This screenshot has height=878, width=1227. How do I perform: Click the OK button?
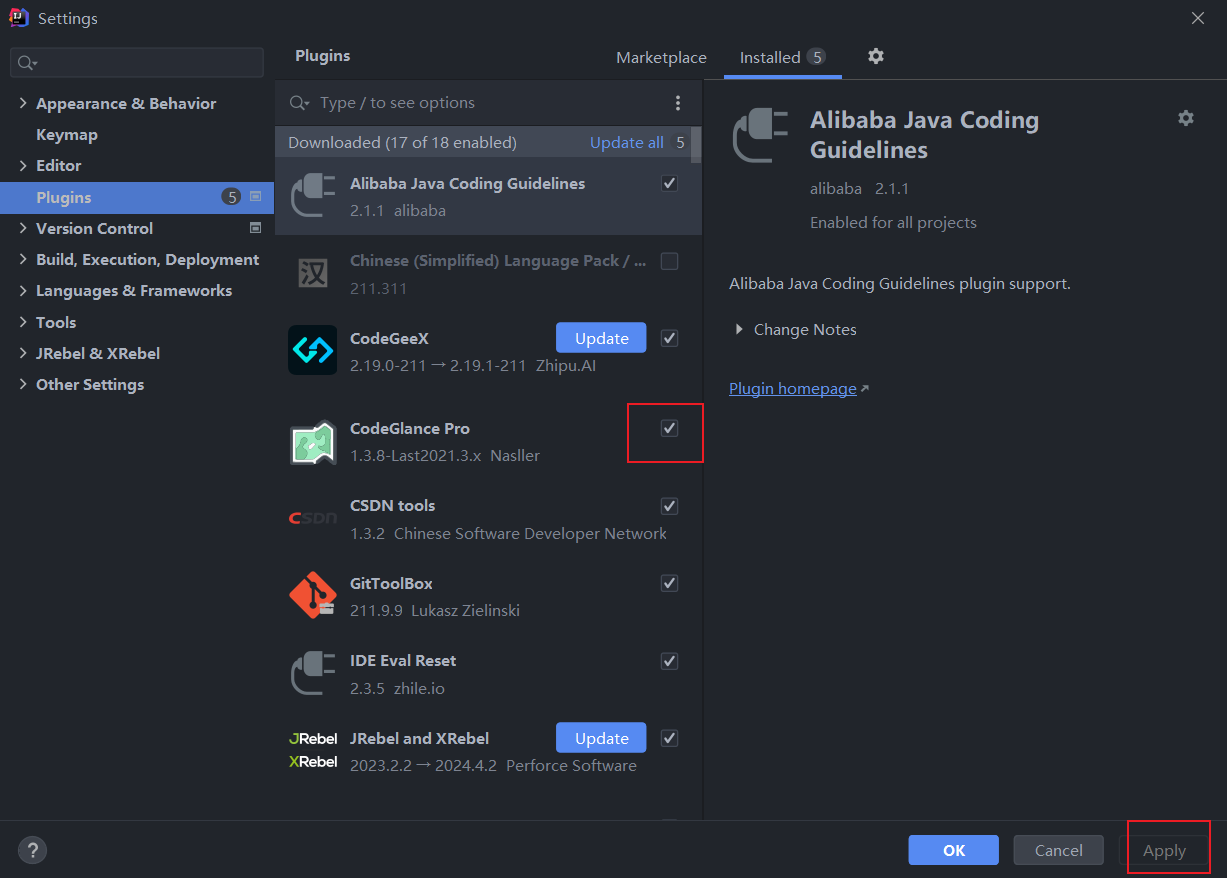[954, 850]
